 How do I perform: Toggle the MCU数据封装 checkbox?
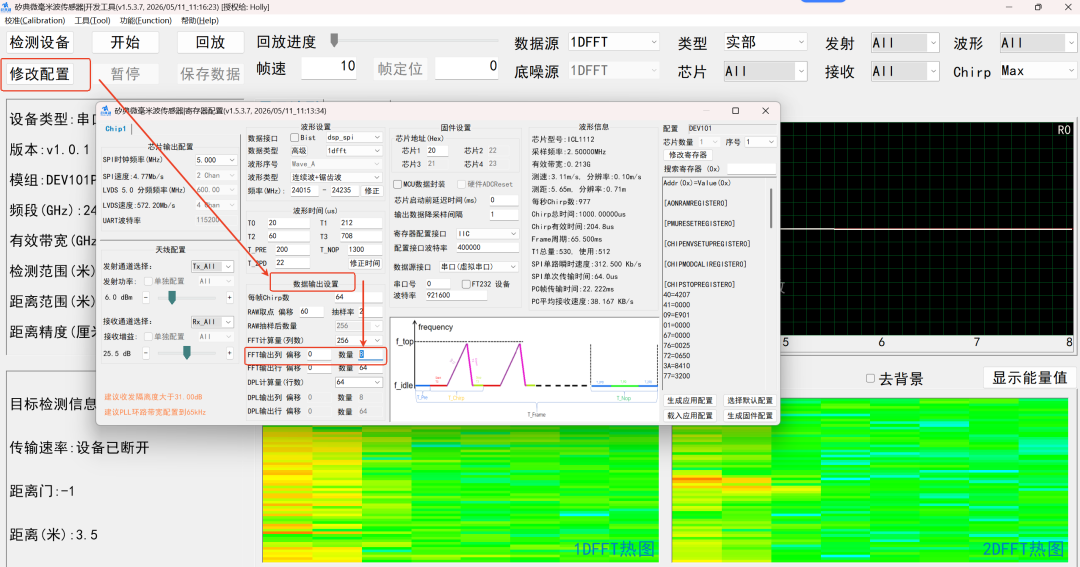tap(397, 184)
